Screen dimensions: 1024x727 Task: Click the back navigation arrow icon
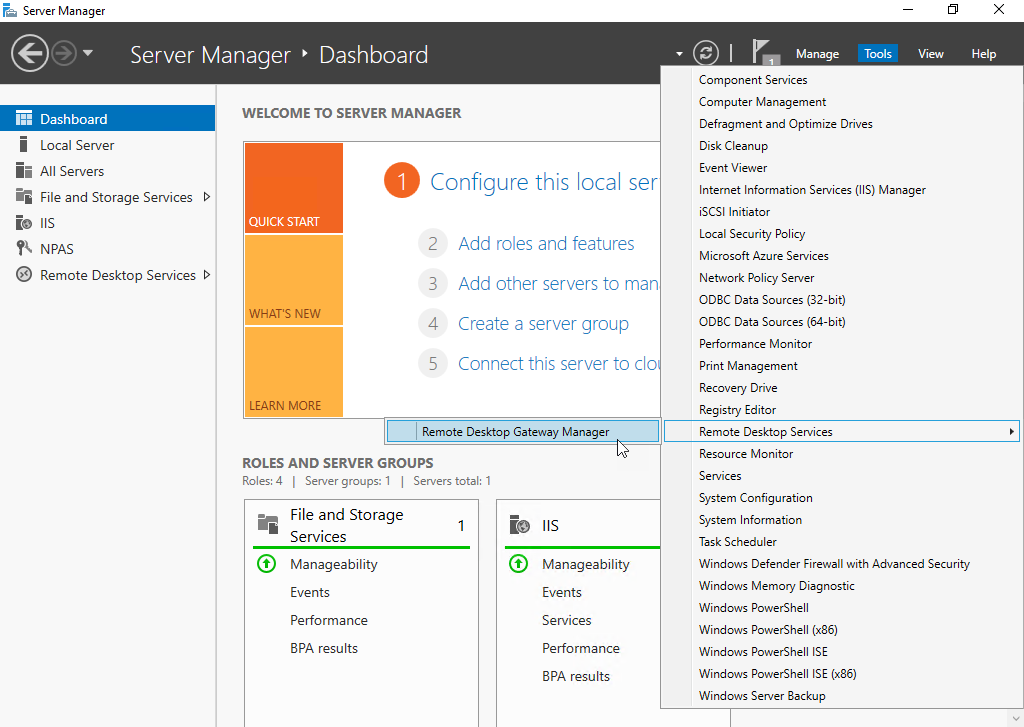tap(30, 54)
